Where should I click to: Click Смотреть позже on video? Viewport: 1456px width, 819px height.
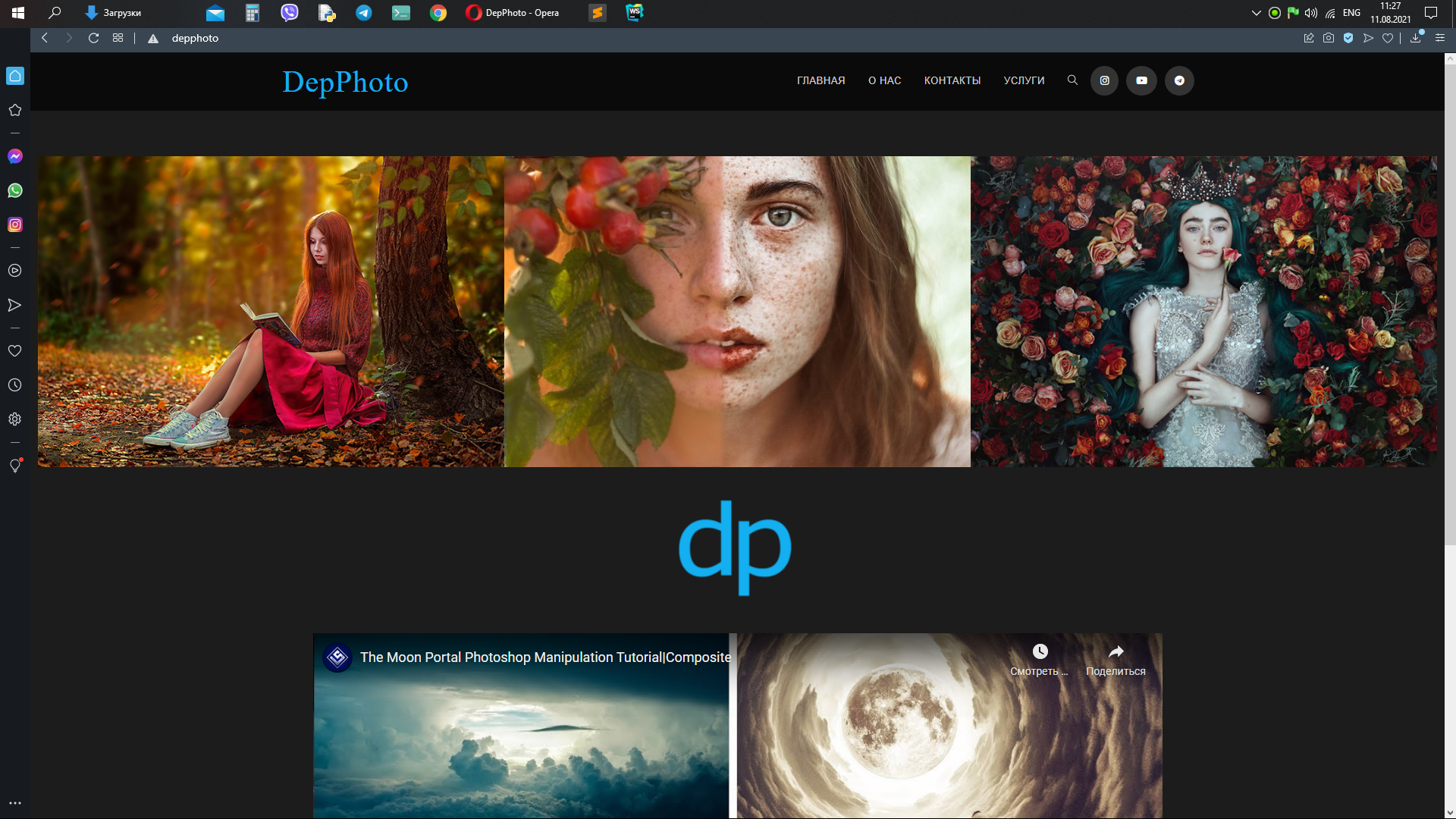coord(1040,660)
